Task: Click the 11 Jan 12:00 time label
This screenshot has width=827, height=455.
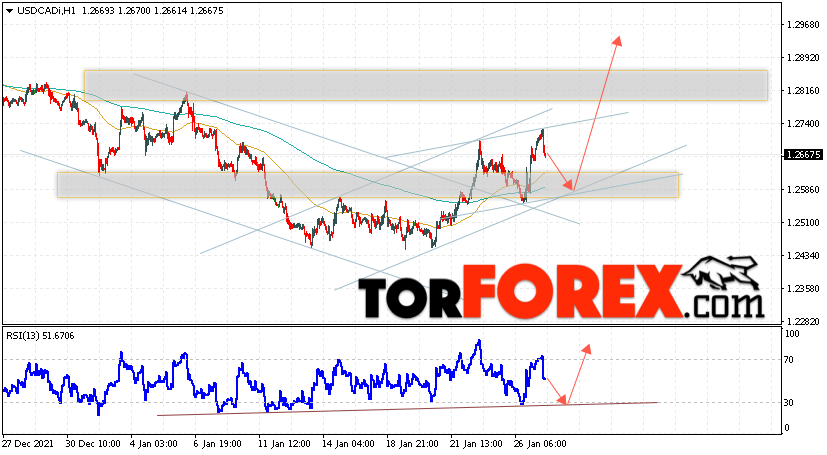Action: click(284, 444)
